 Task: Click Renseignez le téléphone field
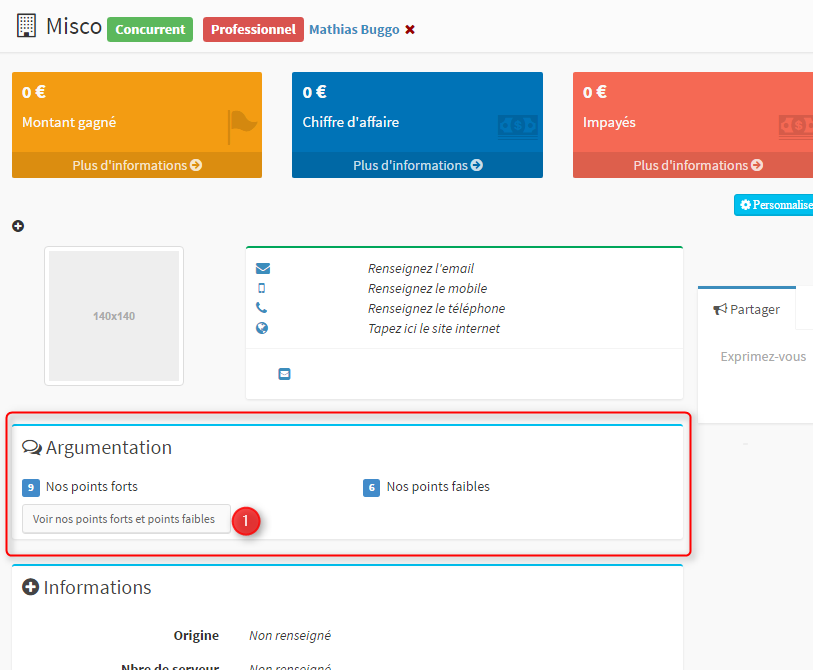[x=436, y=309]
